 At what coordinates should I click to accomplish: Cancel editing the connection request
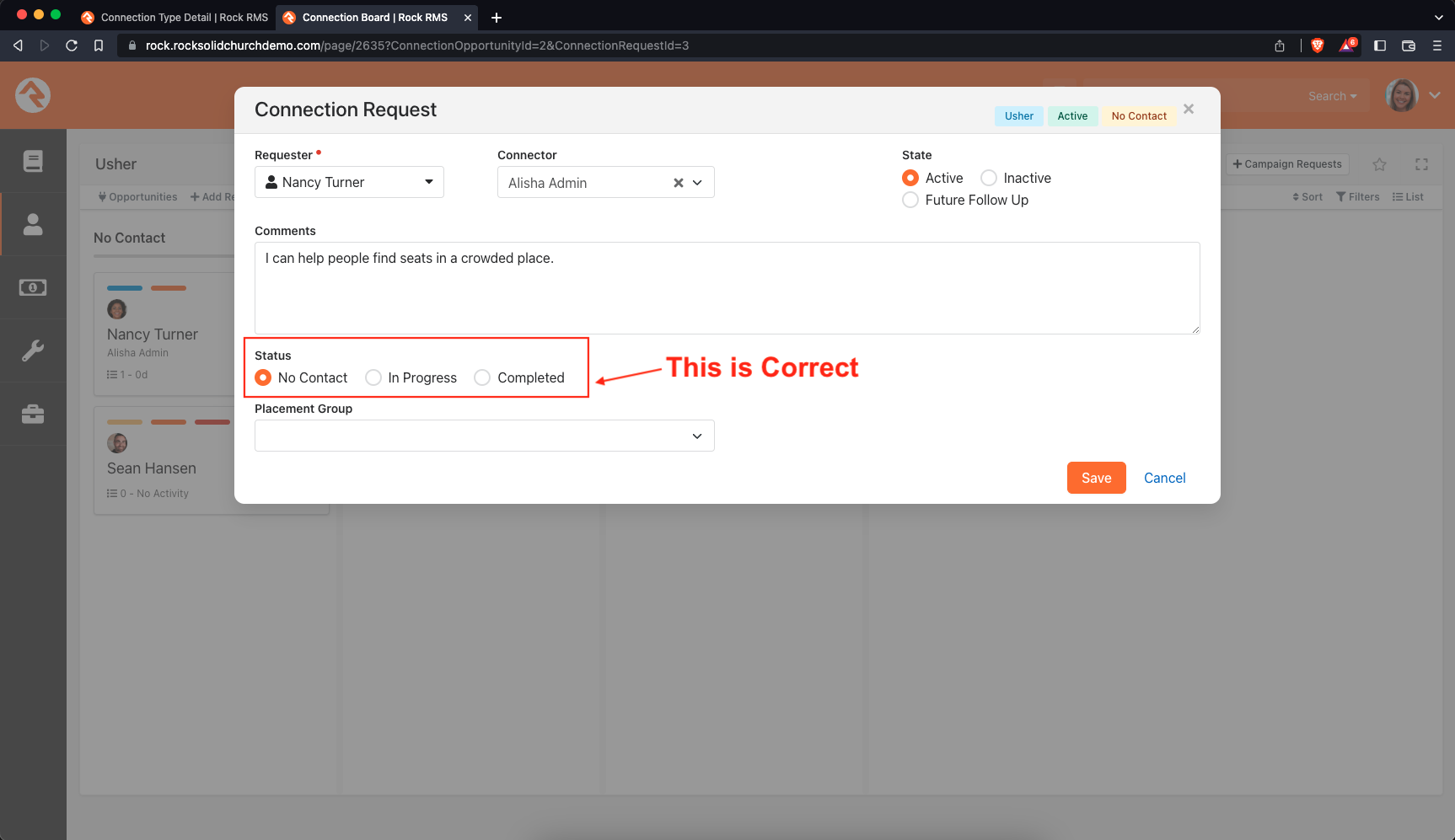coord(1164,478)
